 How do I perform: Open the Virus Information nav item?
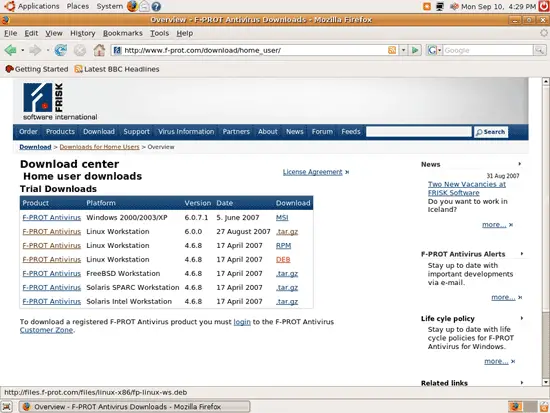click(186, 132)
